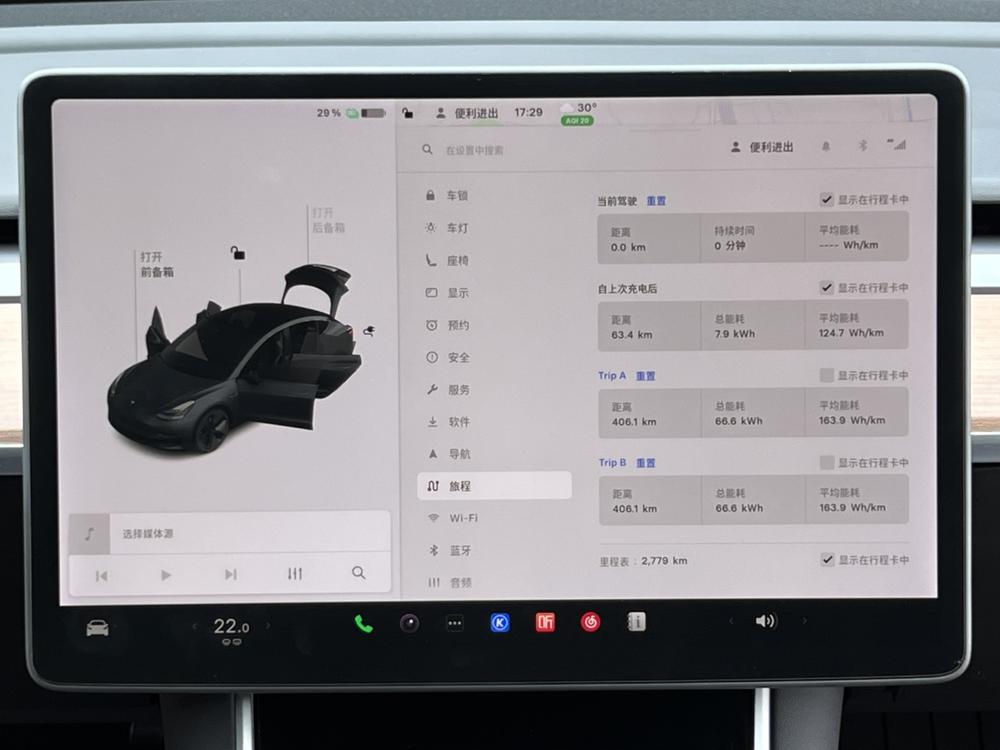Open the more apps (three dots) launcher
This screenshot has width=1000, height=750.
pyautogui.click(x=455, y=623)
